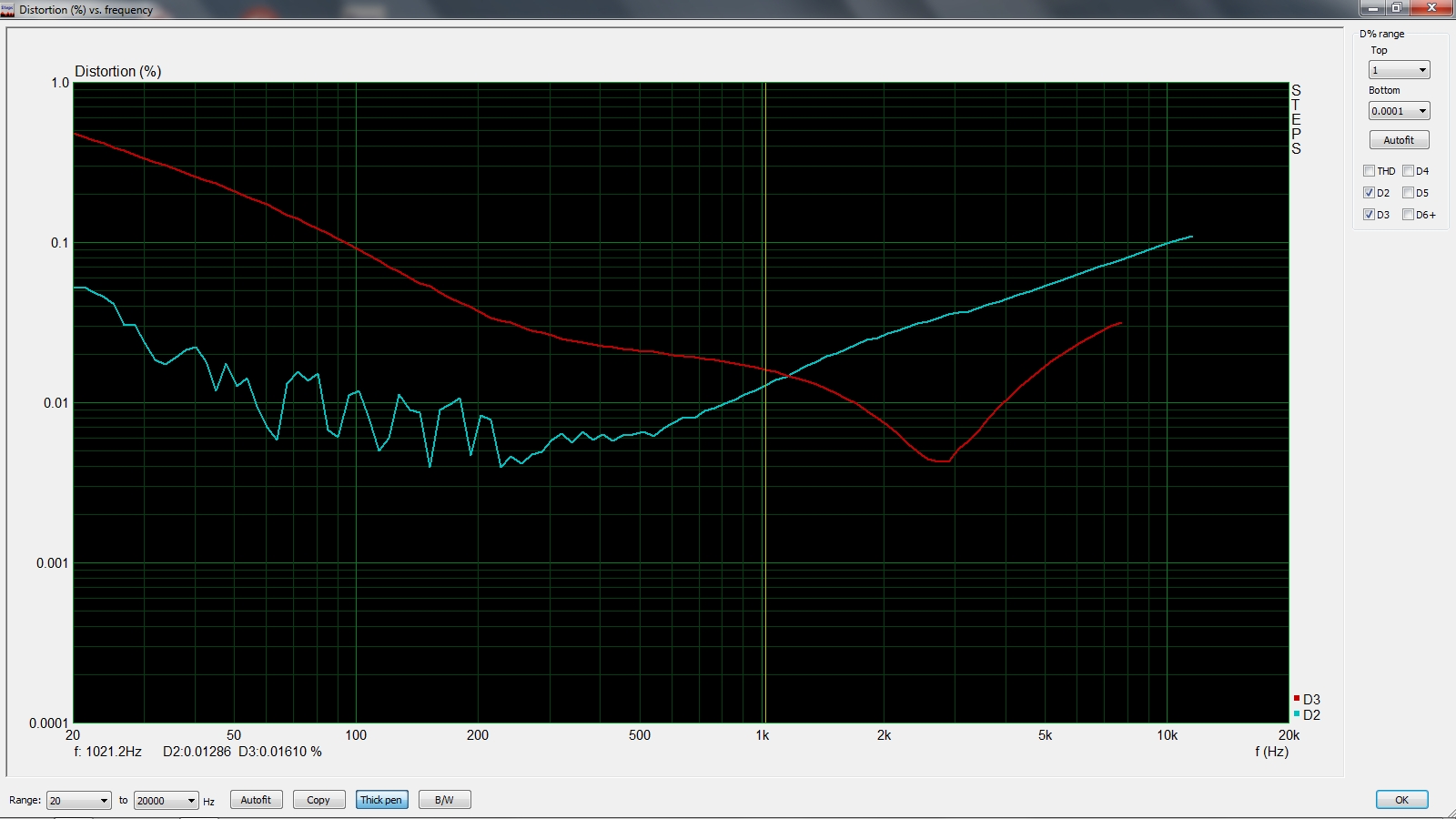Click the D3 red legend marker

(1296, 699)
